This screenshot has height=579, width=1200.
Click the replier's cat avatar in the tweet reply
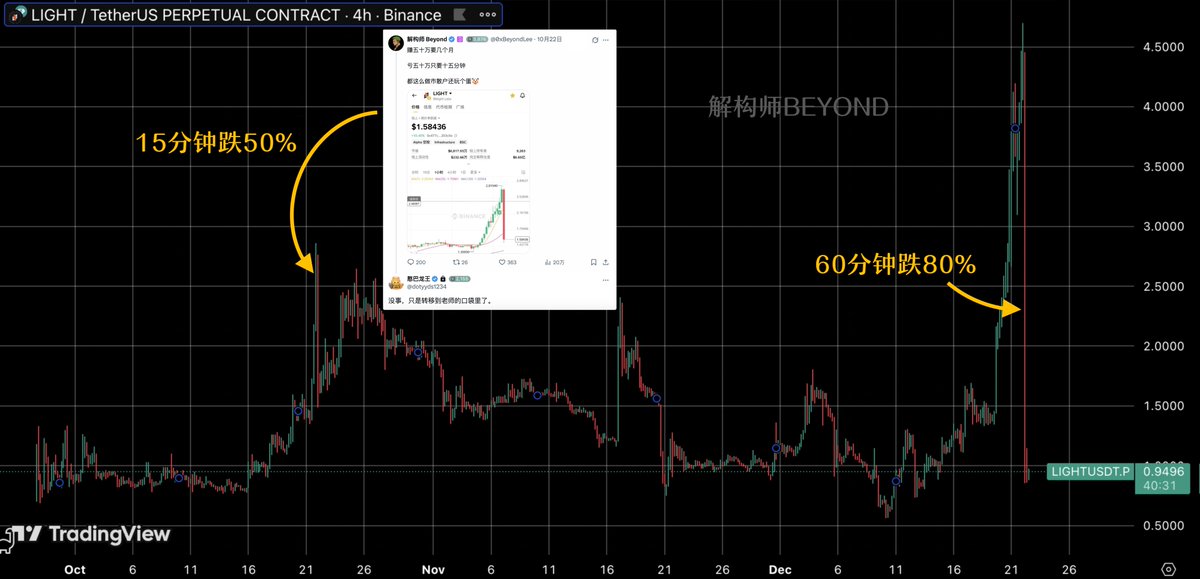click(396, 283)
